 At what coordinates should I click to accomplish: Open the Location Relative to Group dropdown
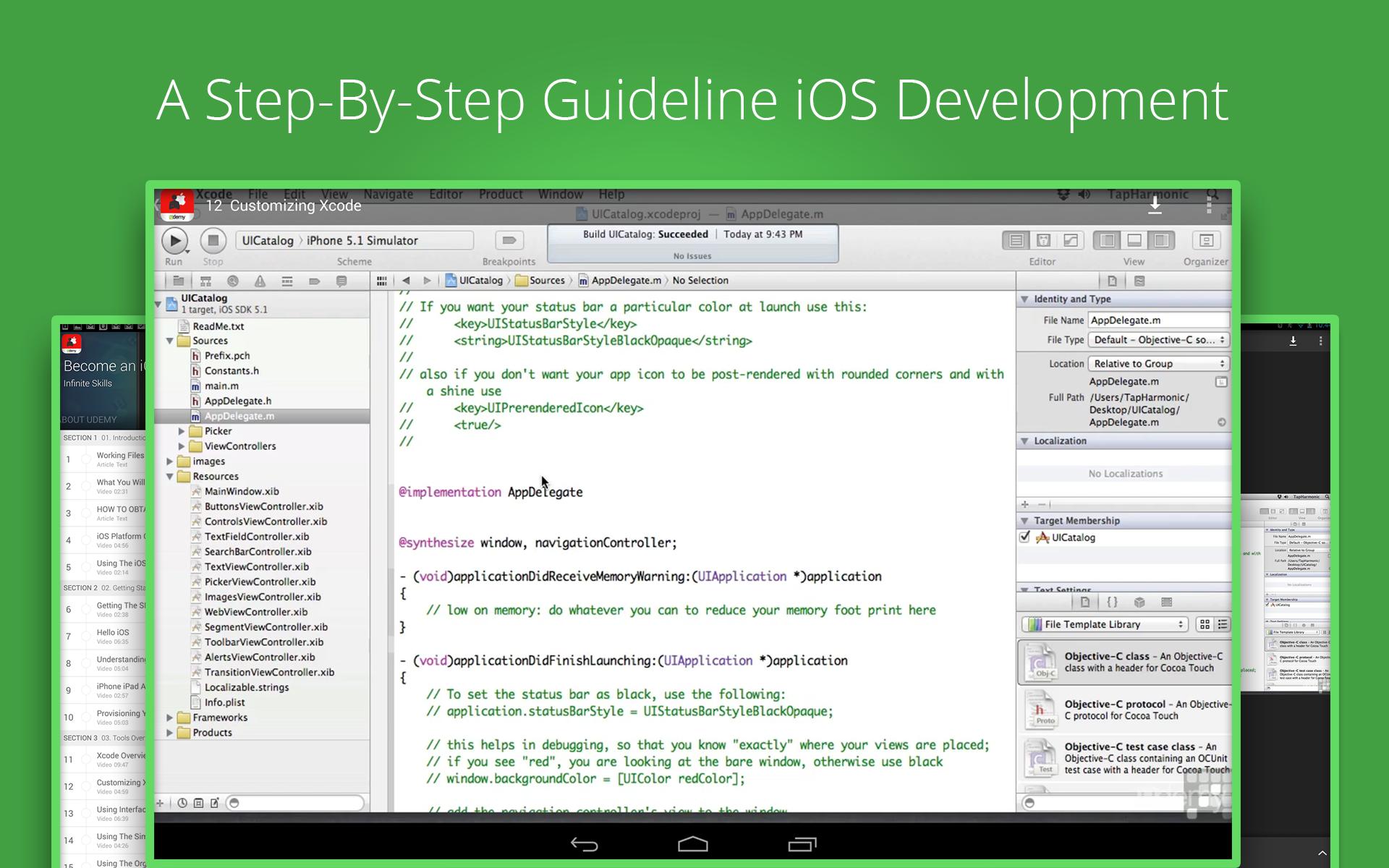coord(1159,364)
